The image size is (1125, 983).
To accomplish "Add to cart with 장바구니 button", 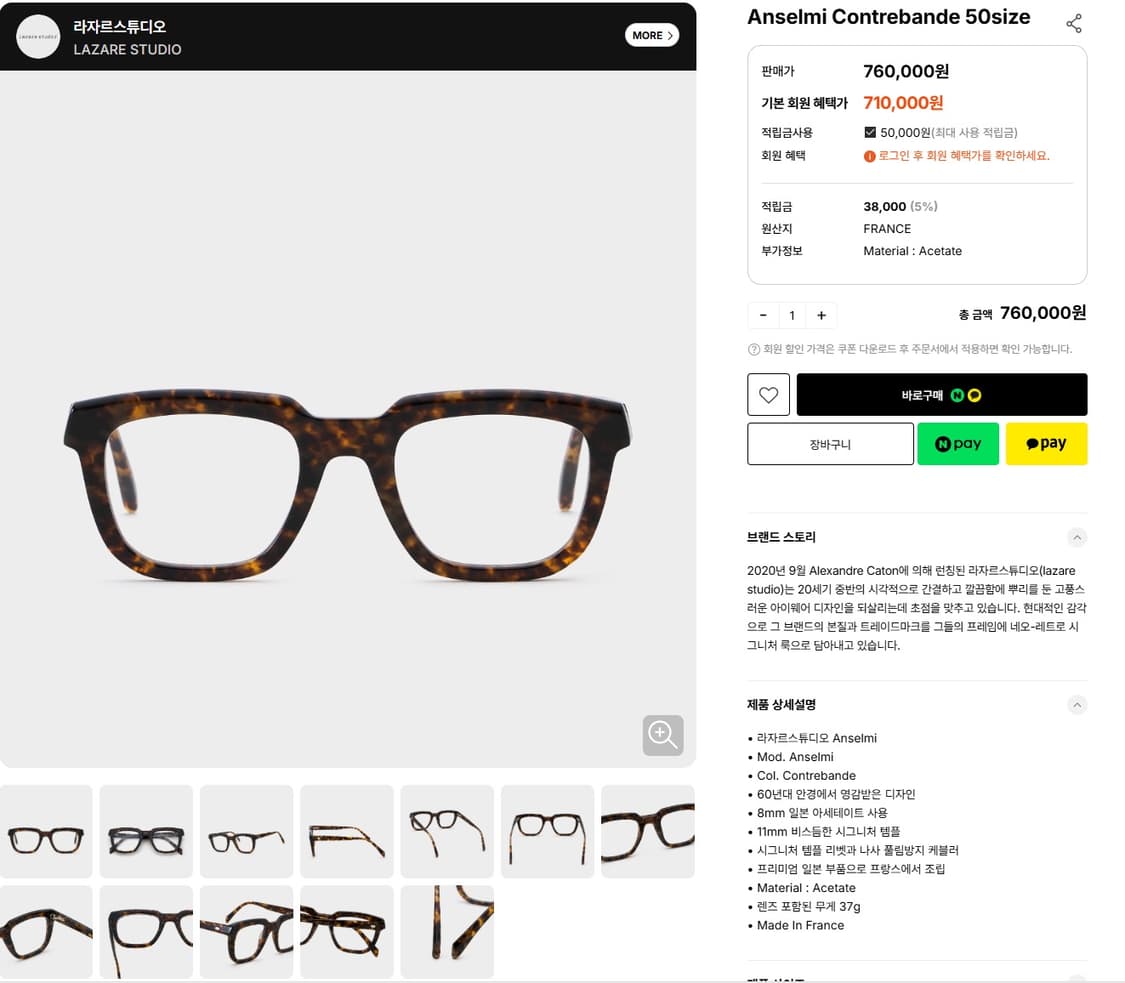I will 830,444.
